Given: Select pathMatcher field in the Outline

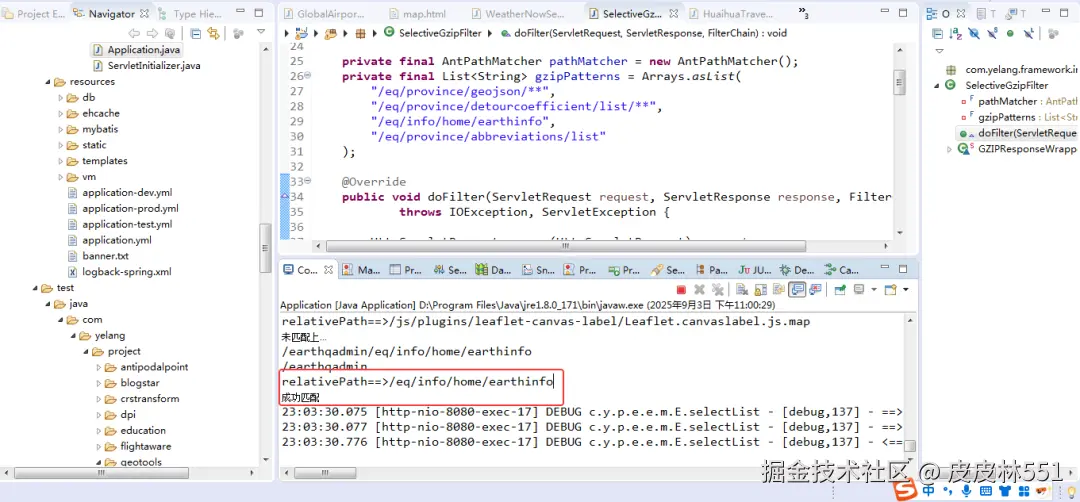Looking at the screenshot, I should coord(1018,101).
